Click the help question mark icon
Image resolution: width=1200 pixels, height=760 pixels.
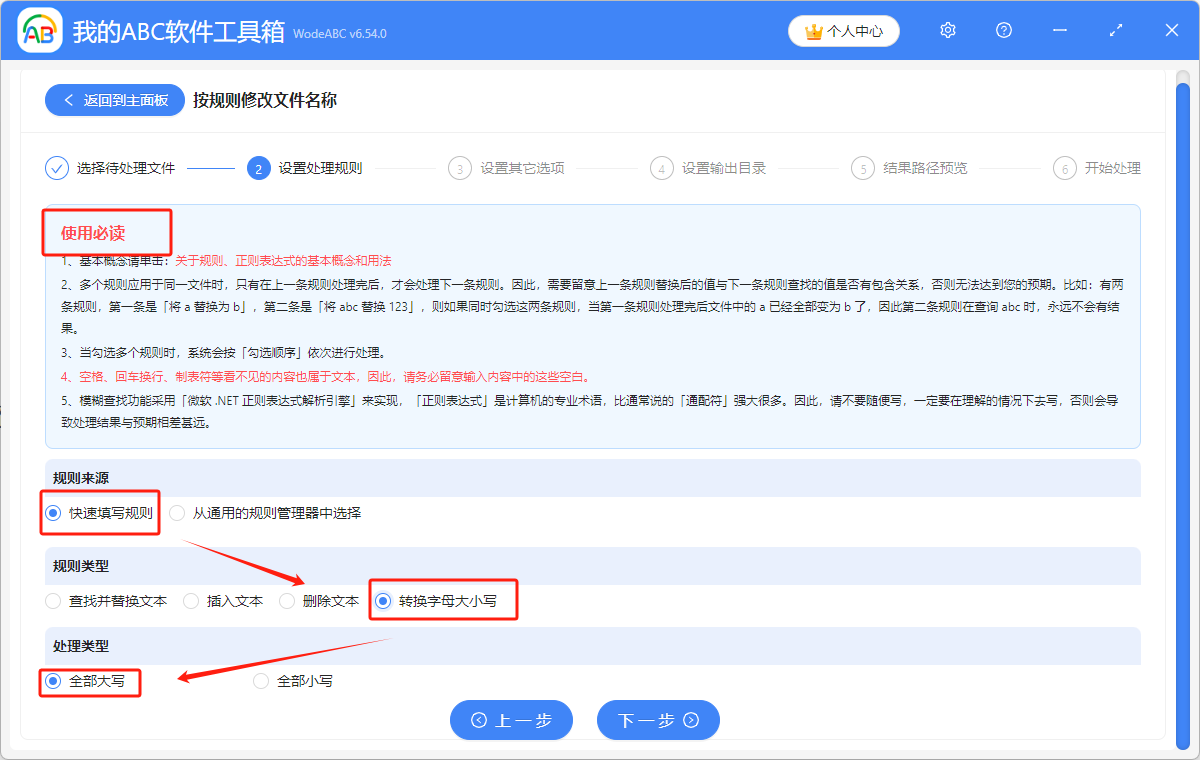point(1003,30)
